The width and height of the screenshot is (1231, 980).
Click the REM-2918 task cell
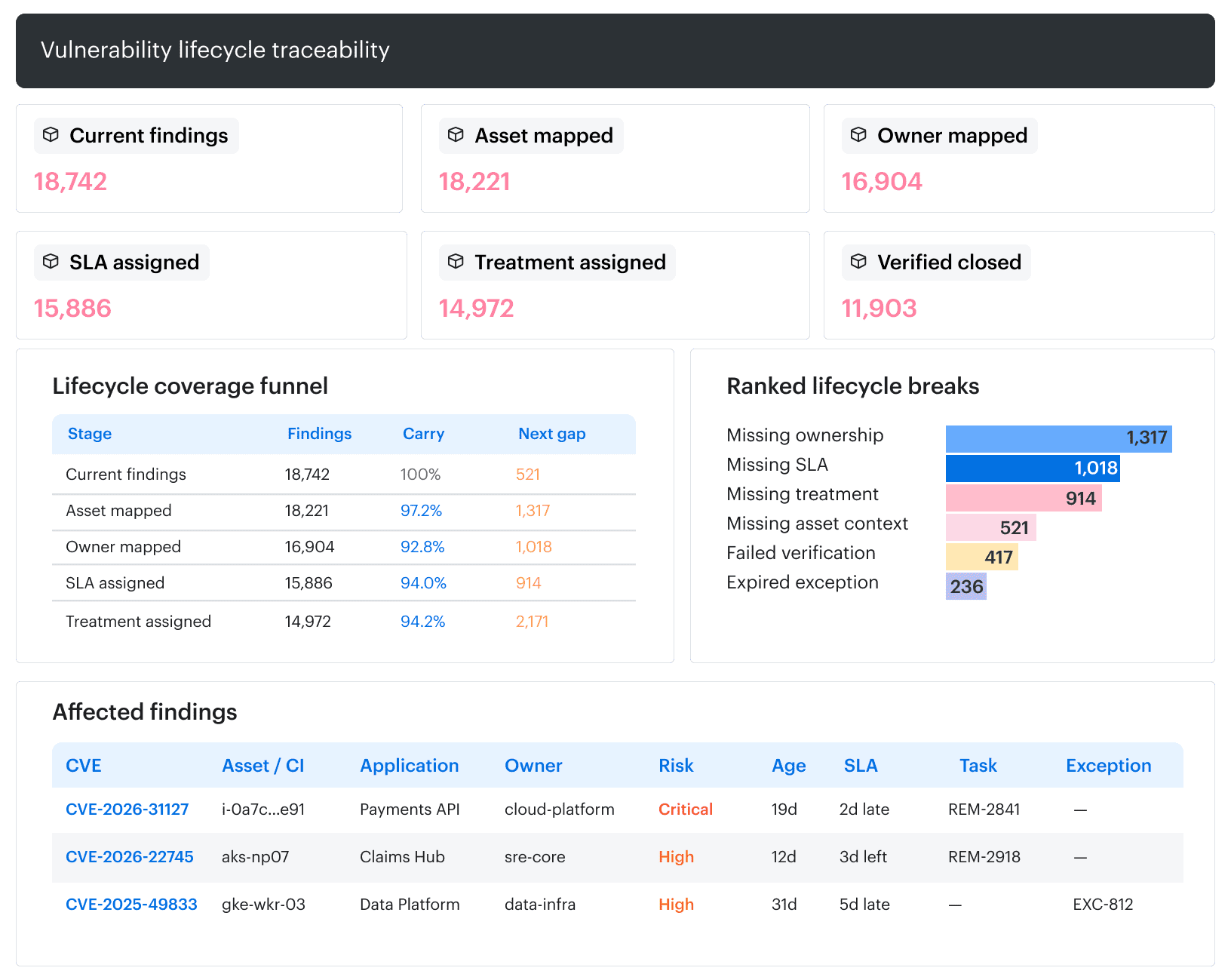[x=984, y=857]
